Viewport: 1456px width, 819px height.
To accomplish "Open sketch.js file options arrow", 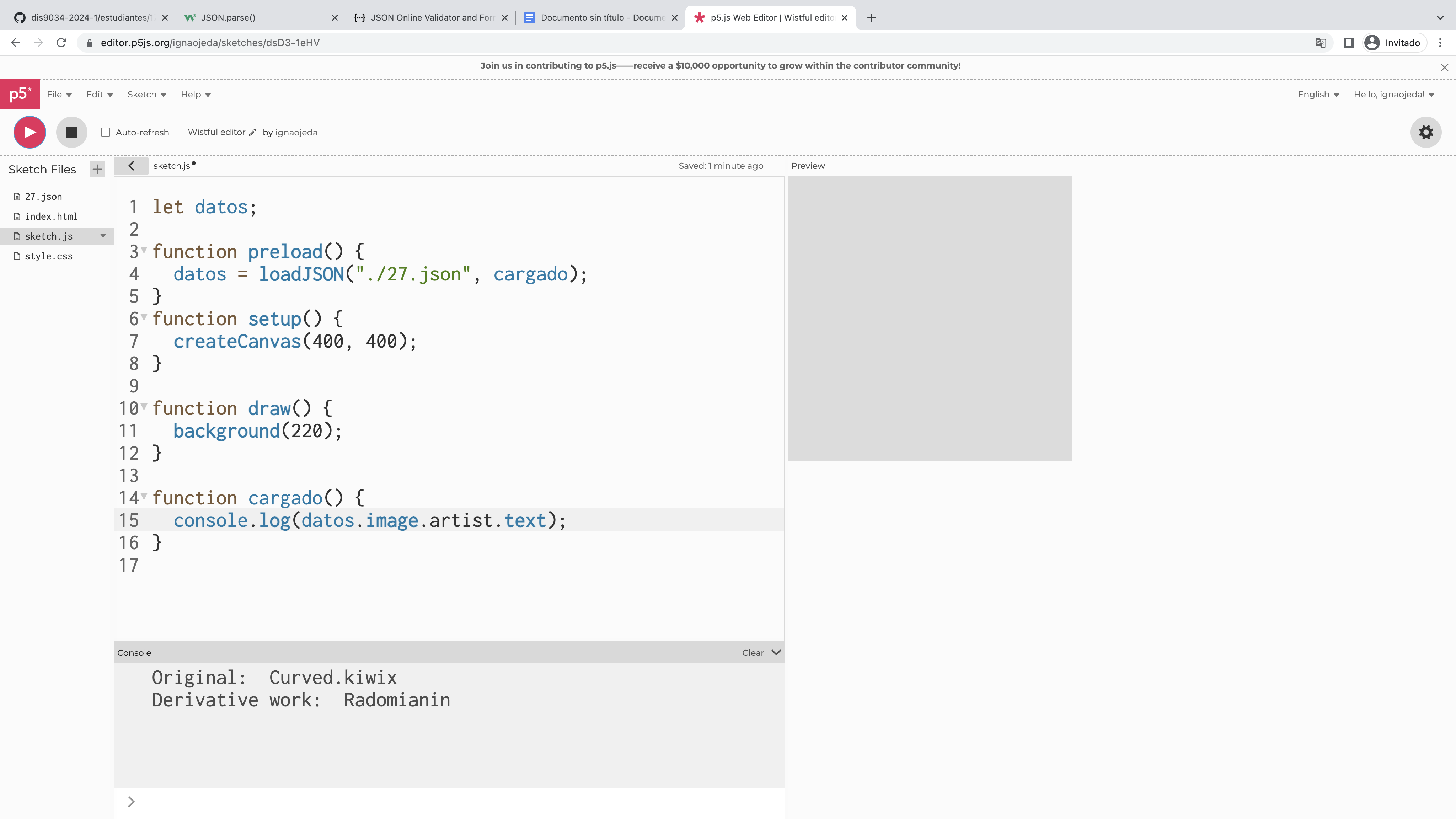I will click(x=103, y=236).
